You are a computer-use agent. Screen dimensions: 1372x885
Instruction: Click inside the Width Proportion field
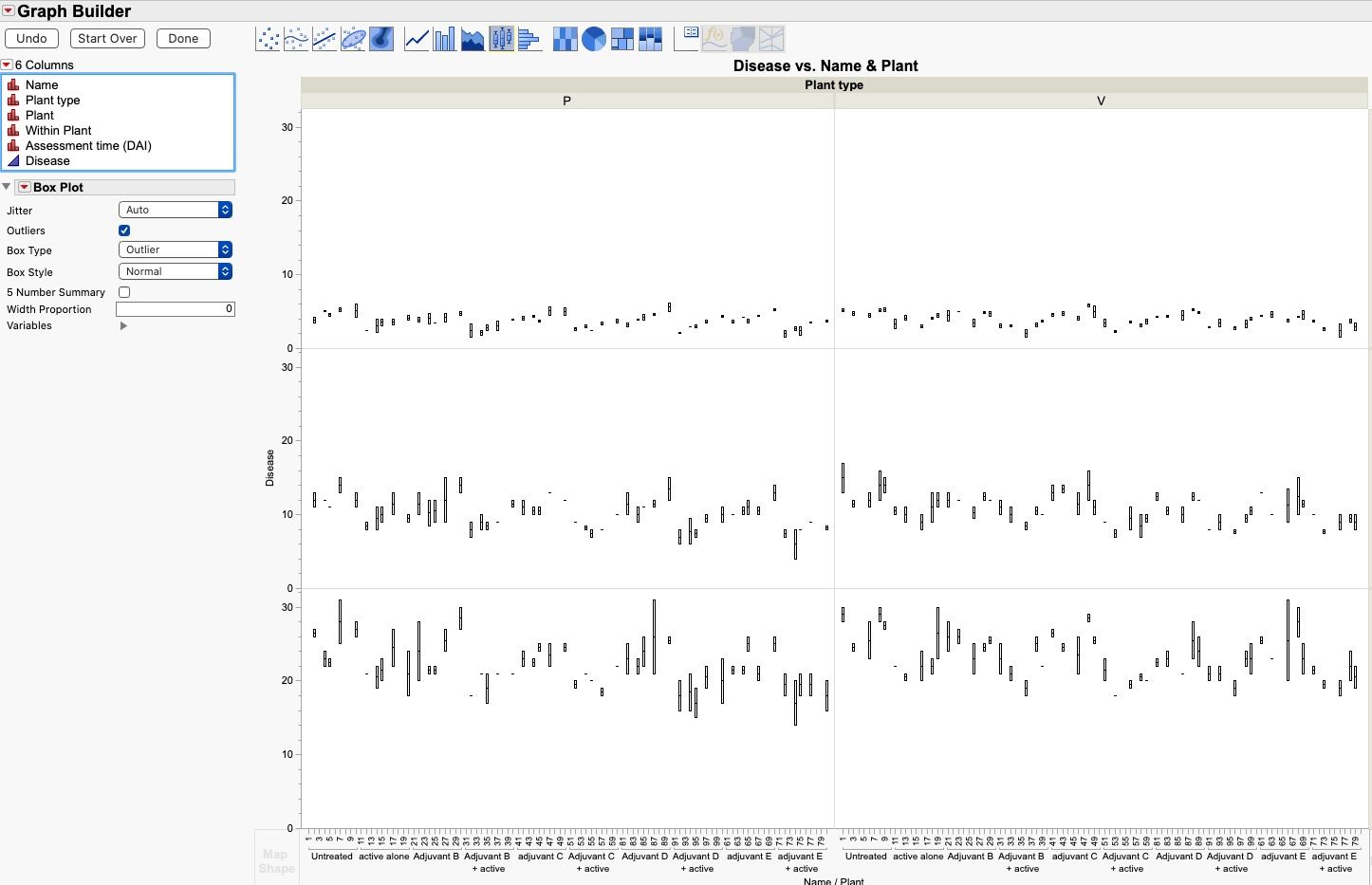pos(176,308)
